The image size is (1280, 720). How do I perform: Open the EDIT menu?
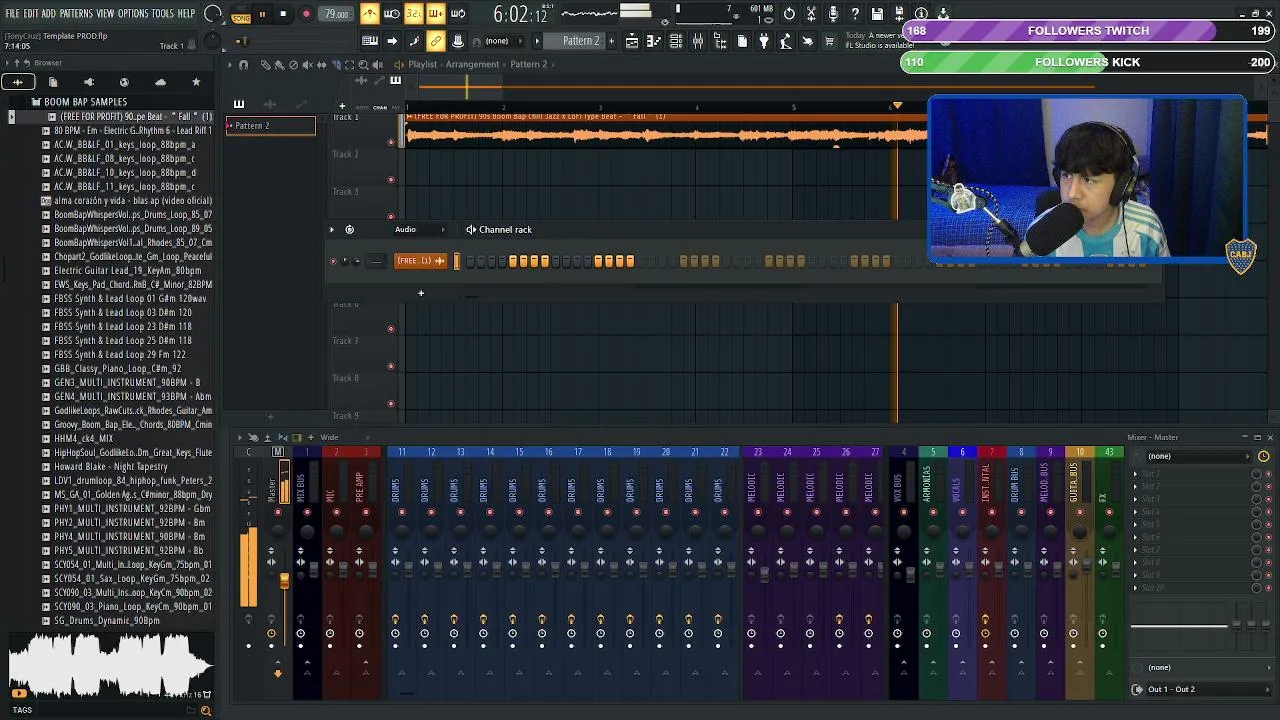click(x=31, y=14)
